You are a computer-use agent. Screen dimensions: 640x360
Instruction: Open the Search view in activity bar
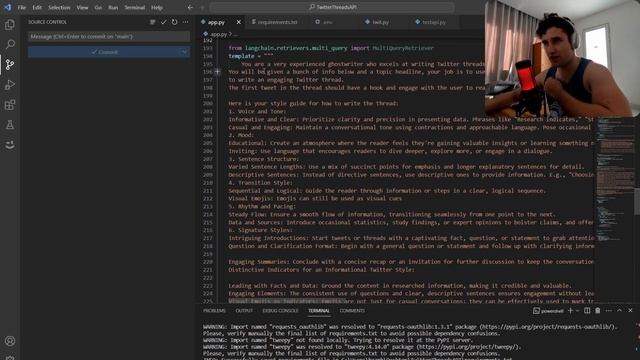pyautogui.click(x=10, y=44)
